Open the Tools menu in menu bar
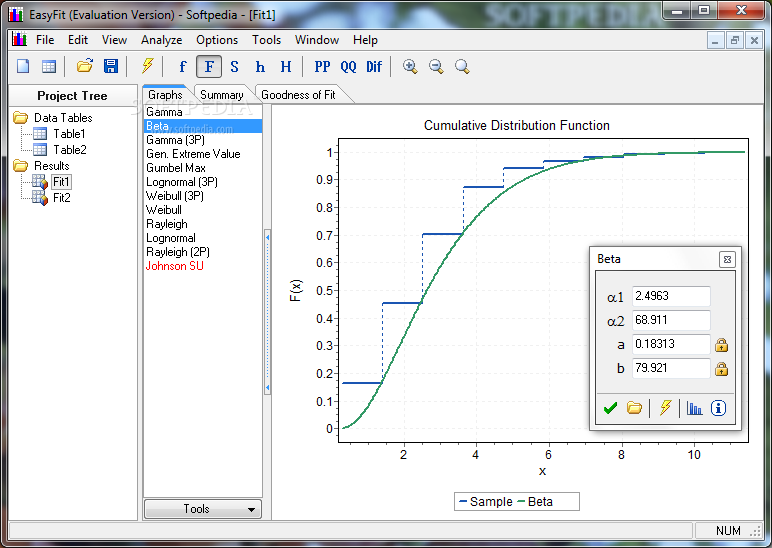 pos(266,40)
